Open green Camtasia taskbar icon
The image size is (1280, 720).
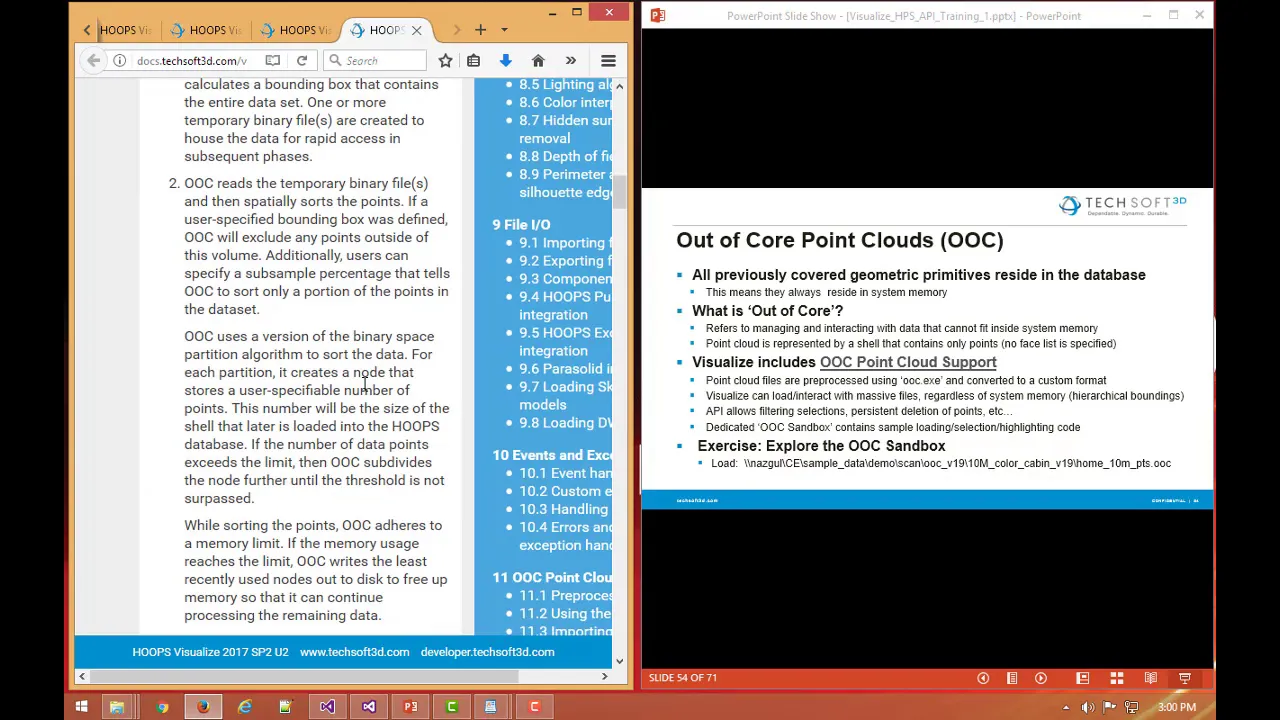click(x=451, y=707)
